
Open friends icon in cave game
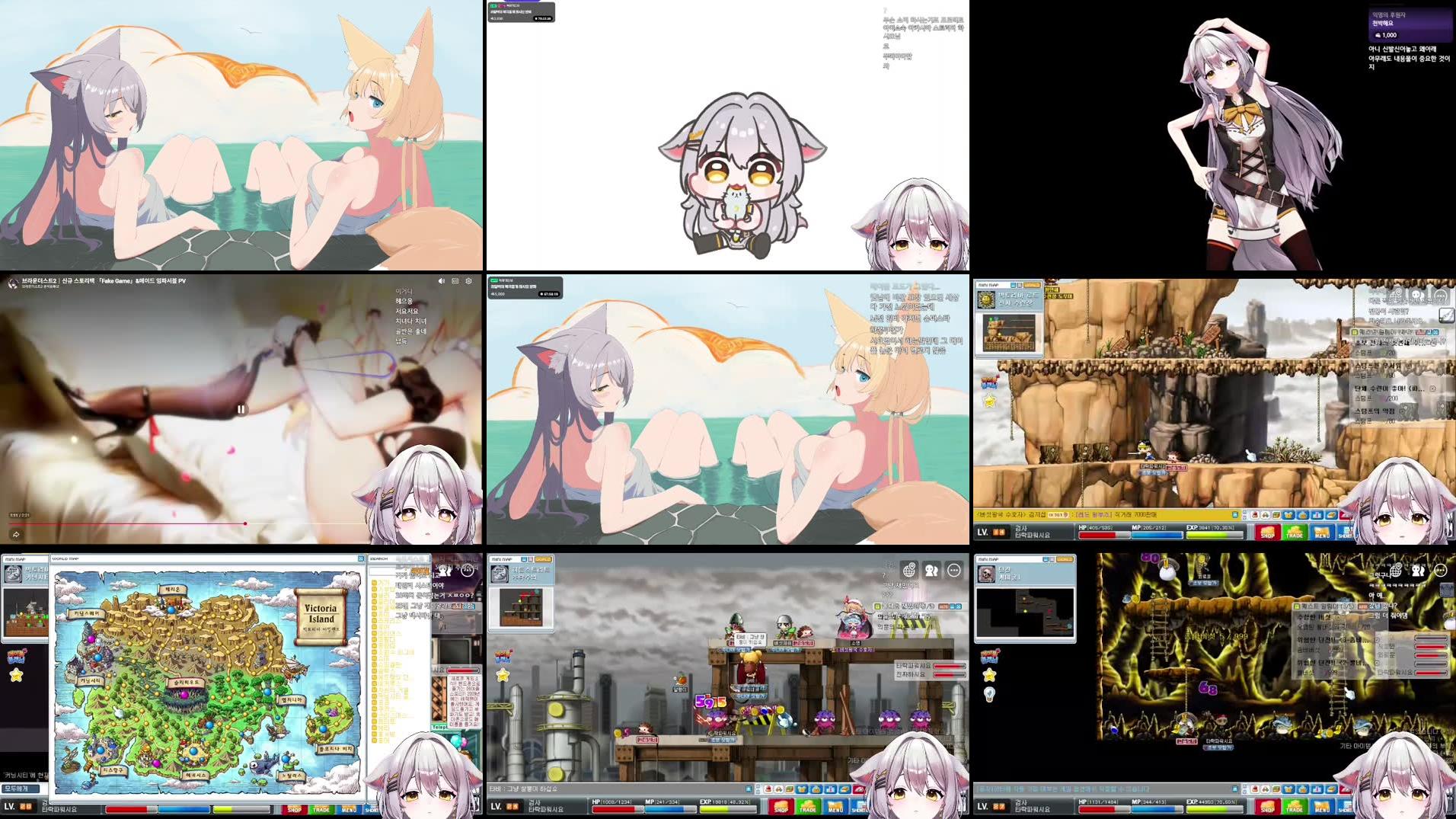point(1418,570)
